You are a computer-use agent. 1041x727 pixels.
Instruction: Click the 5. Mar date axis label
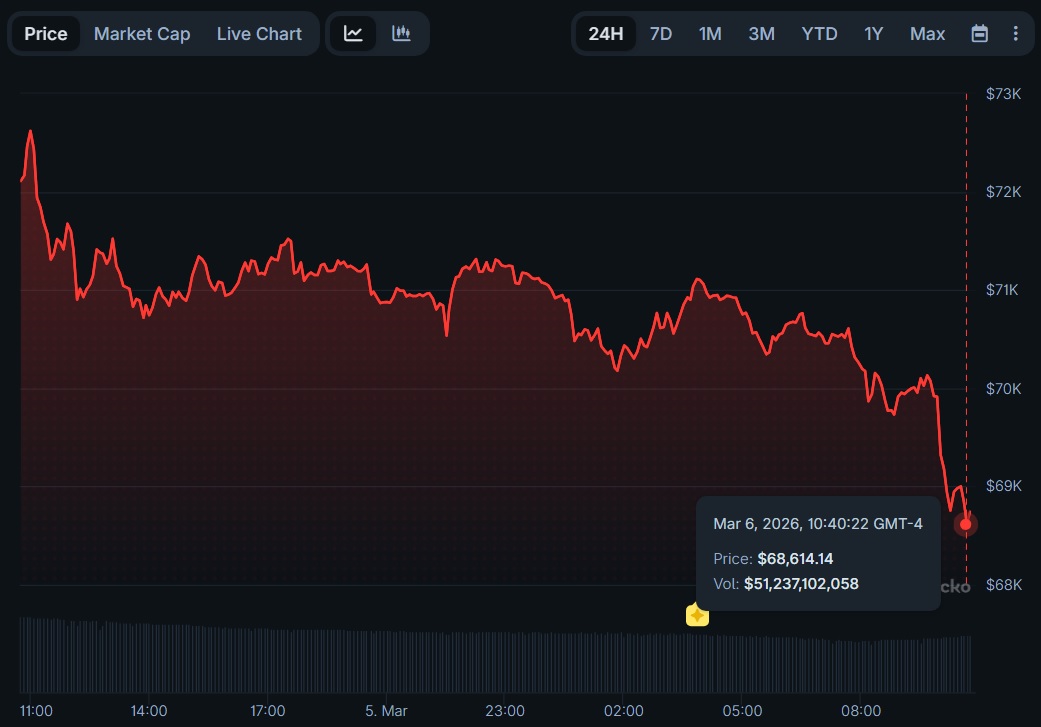pos(386,711)
